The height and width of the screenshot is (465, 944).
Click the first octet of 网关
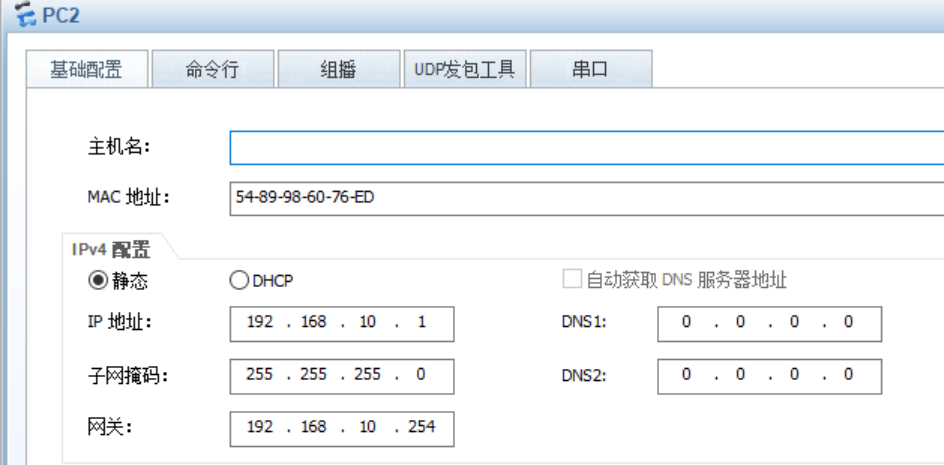pyautogui.click(x=259, y=427)
